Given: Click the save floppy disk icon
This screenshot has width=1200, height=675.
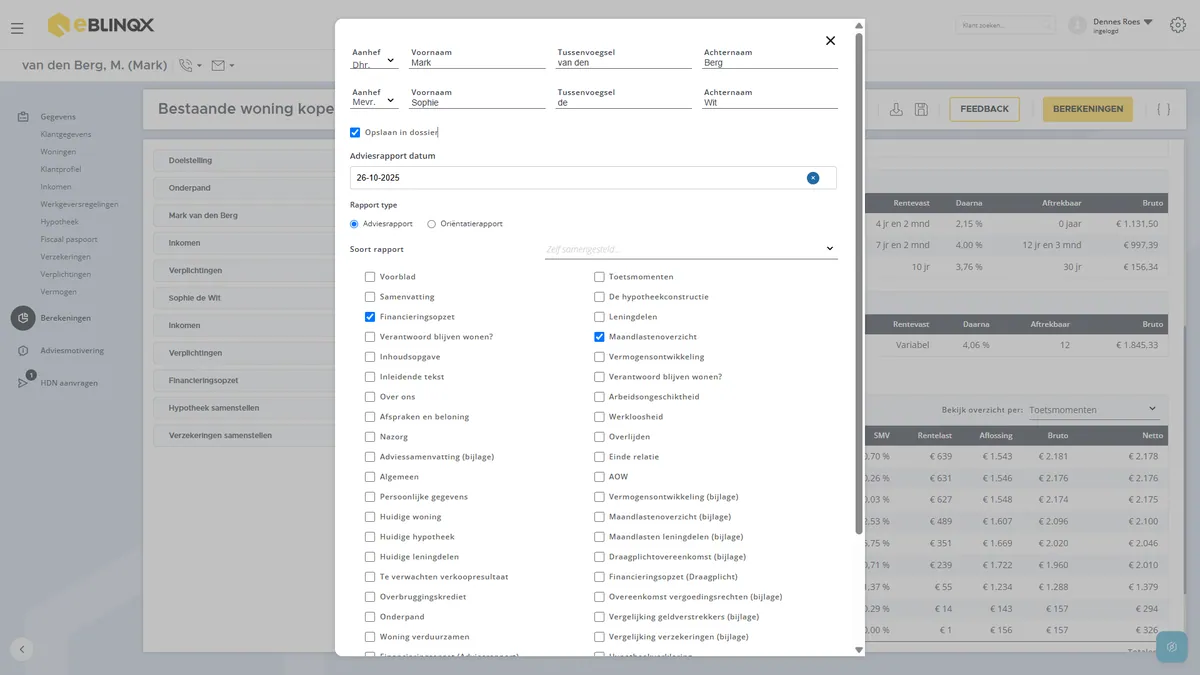Looking at the screenshot, I should tap(921, 109).
